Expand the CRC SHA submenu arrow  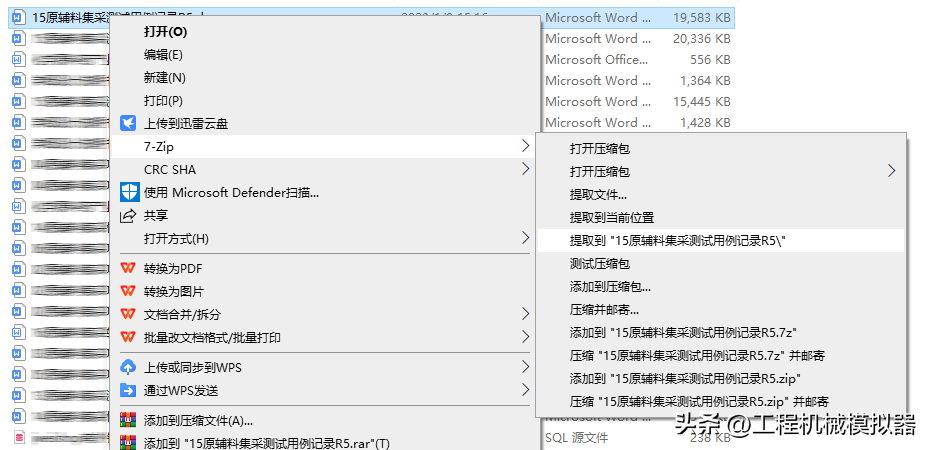click(x=525, y=169)
